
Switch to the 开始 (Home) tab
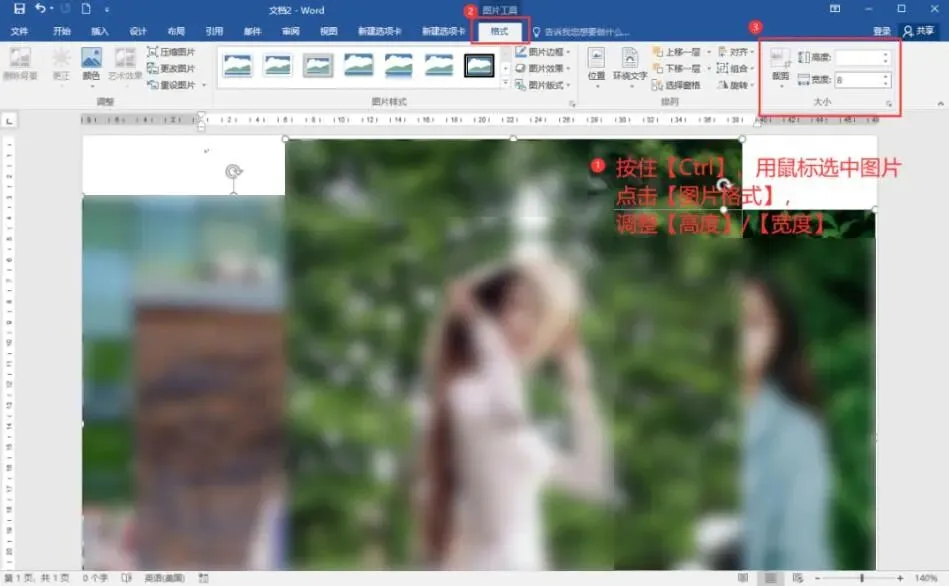click(x=62, y=31)
